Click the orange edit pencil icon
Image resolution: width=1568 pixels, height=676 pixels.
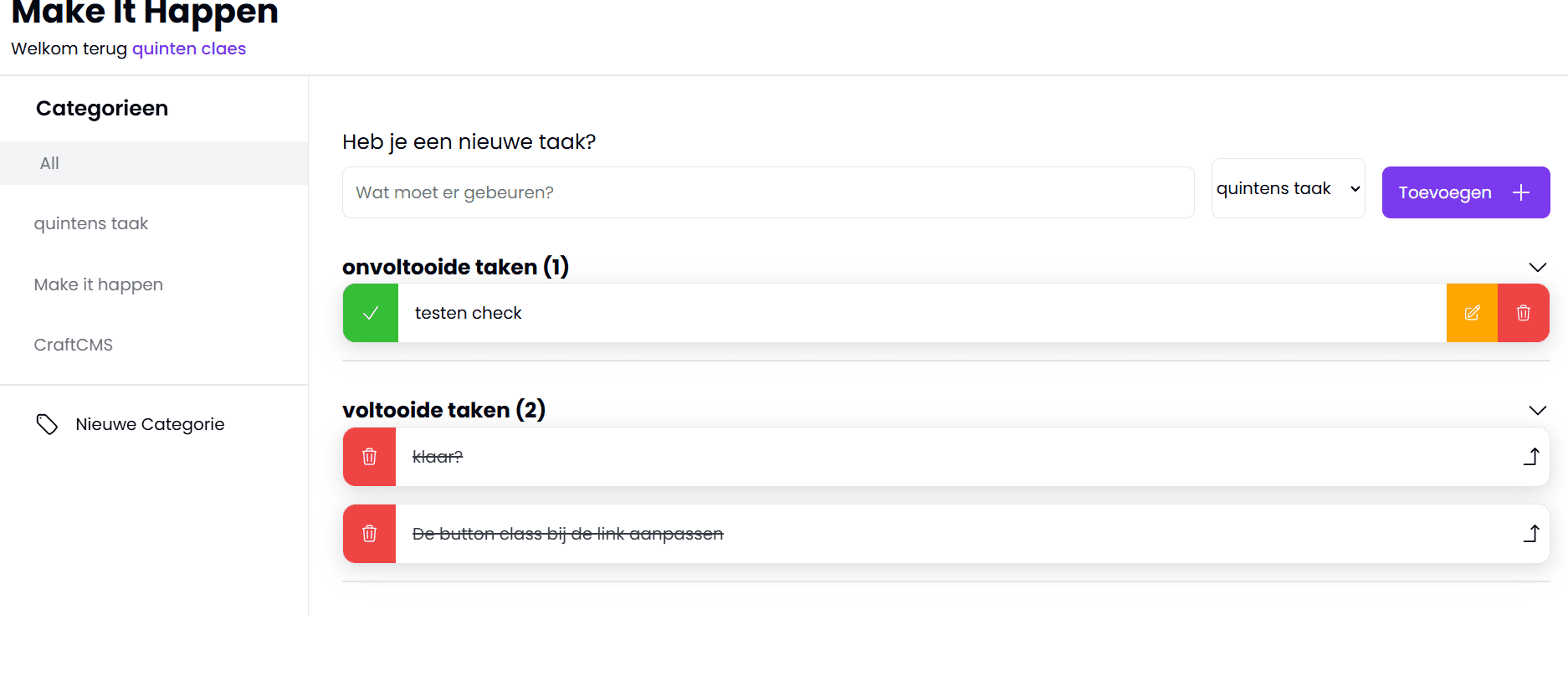click(x=1472, y=313)
